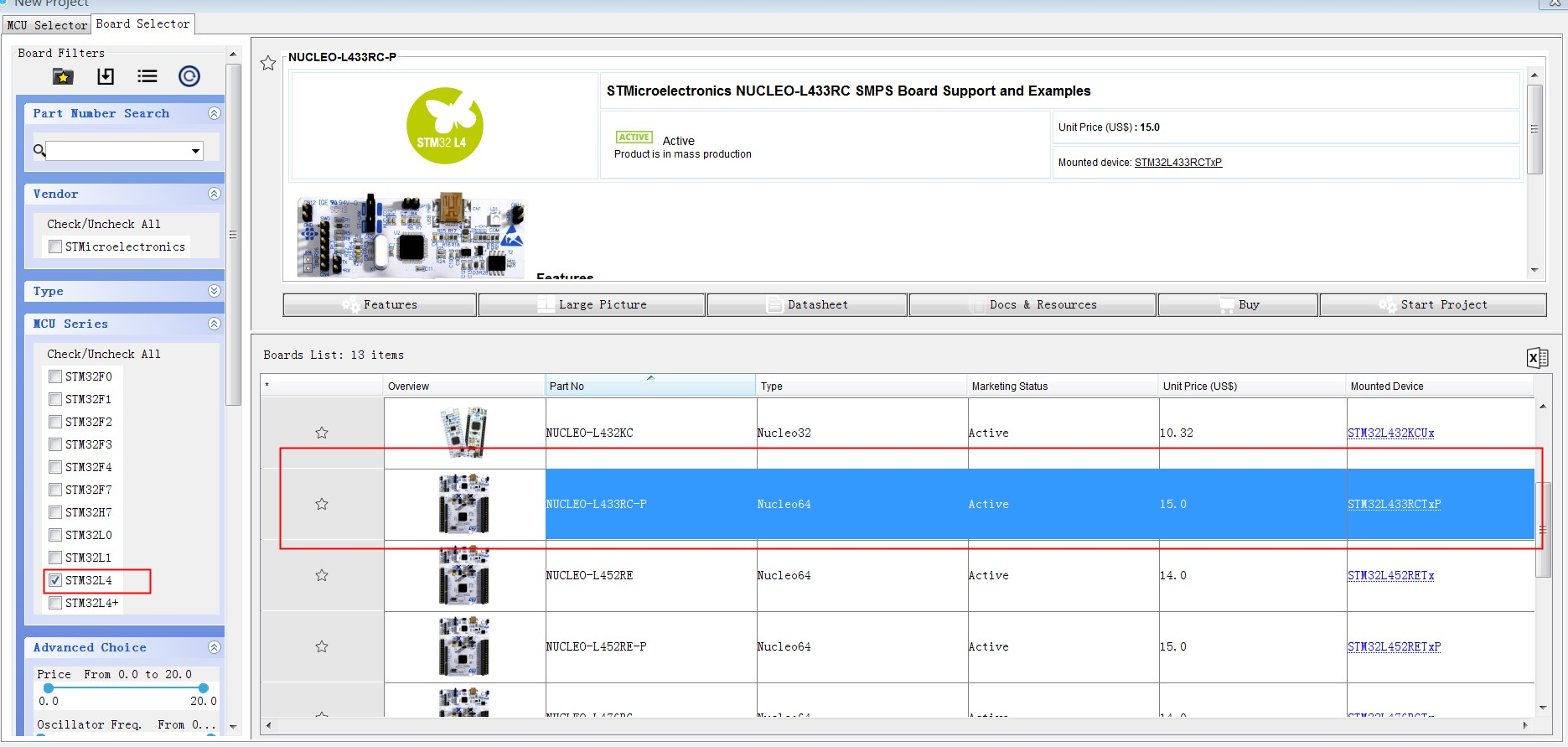
Task: Enable the STM32F2 series checkbox
Action: point(55,422)
